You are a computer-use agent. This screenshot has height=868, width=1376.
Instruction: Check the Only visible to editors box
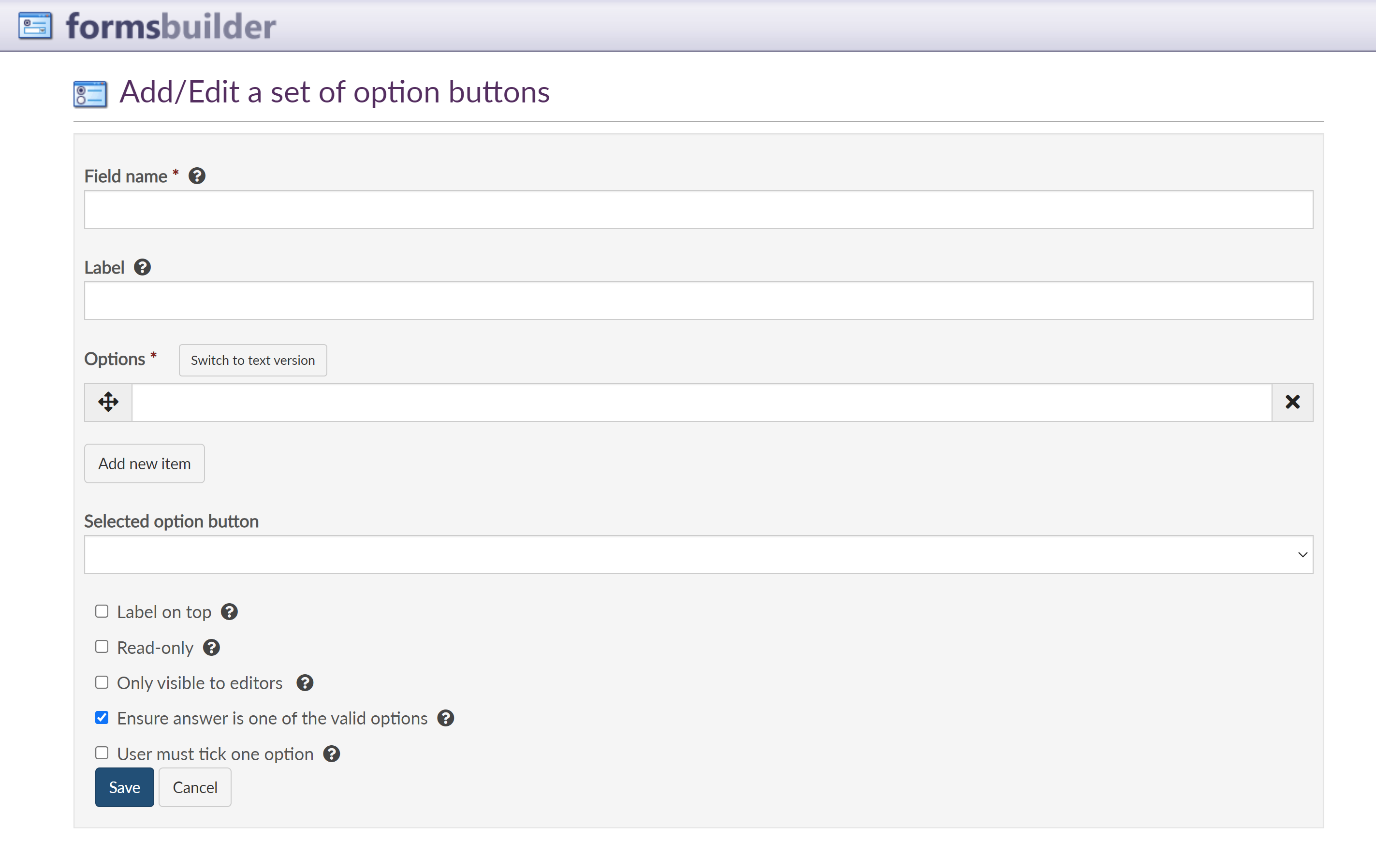pos(102,682)
